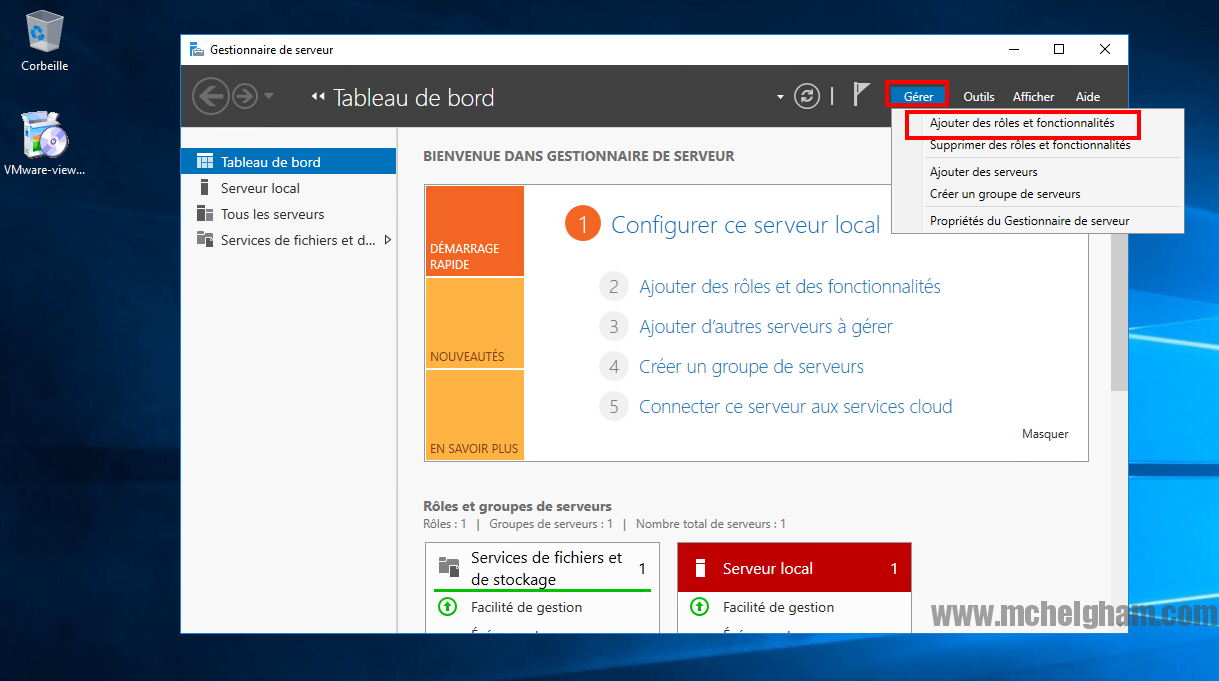Close the Gestionnaire de serveur window

coord(1104,49)
